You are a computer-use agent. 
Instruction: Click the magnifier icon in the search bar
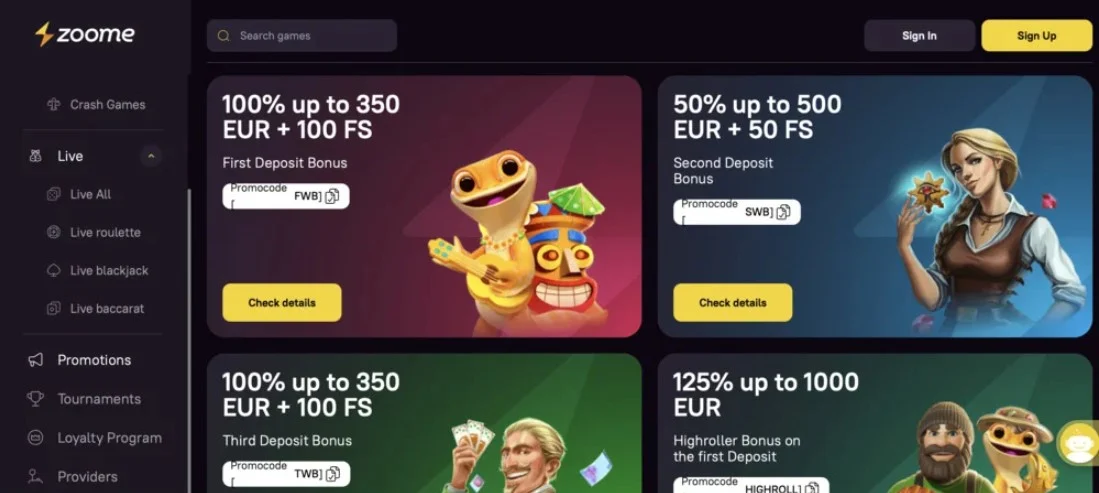tap(224, 36)
